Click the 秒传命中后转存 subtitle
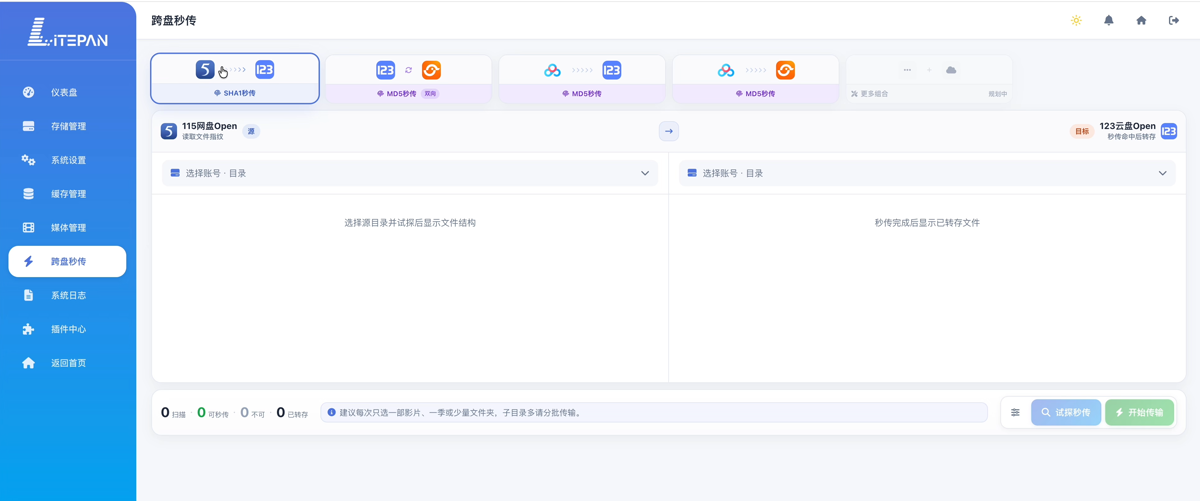The width and height of the screenshot is (1200, 501). pos(1131,137)
